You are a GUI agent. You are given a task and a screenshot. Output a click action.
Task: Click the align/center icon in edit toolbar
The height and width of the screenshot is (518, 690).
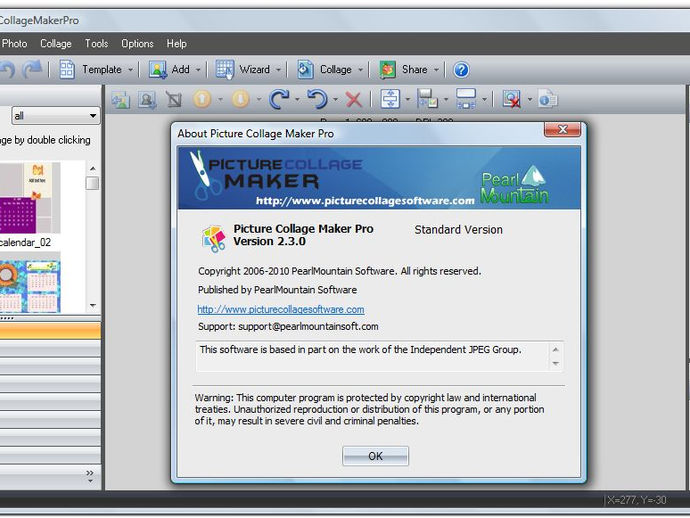click(389, 99)
